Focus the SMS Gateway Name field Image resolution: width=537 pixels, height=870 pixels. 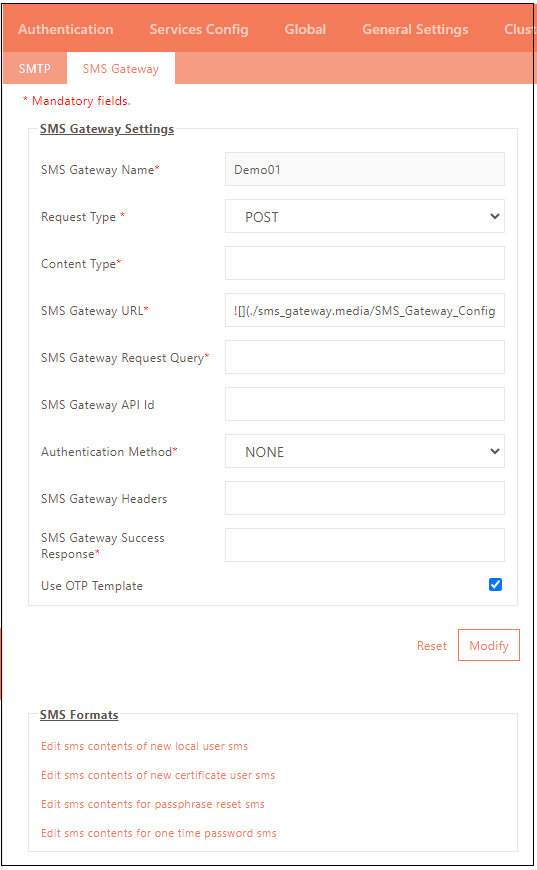[x=364, y=169]
